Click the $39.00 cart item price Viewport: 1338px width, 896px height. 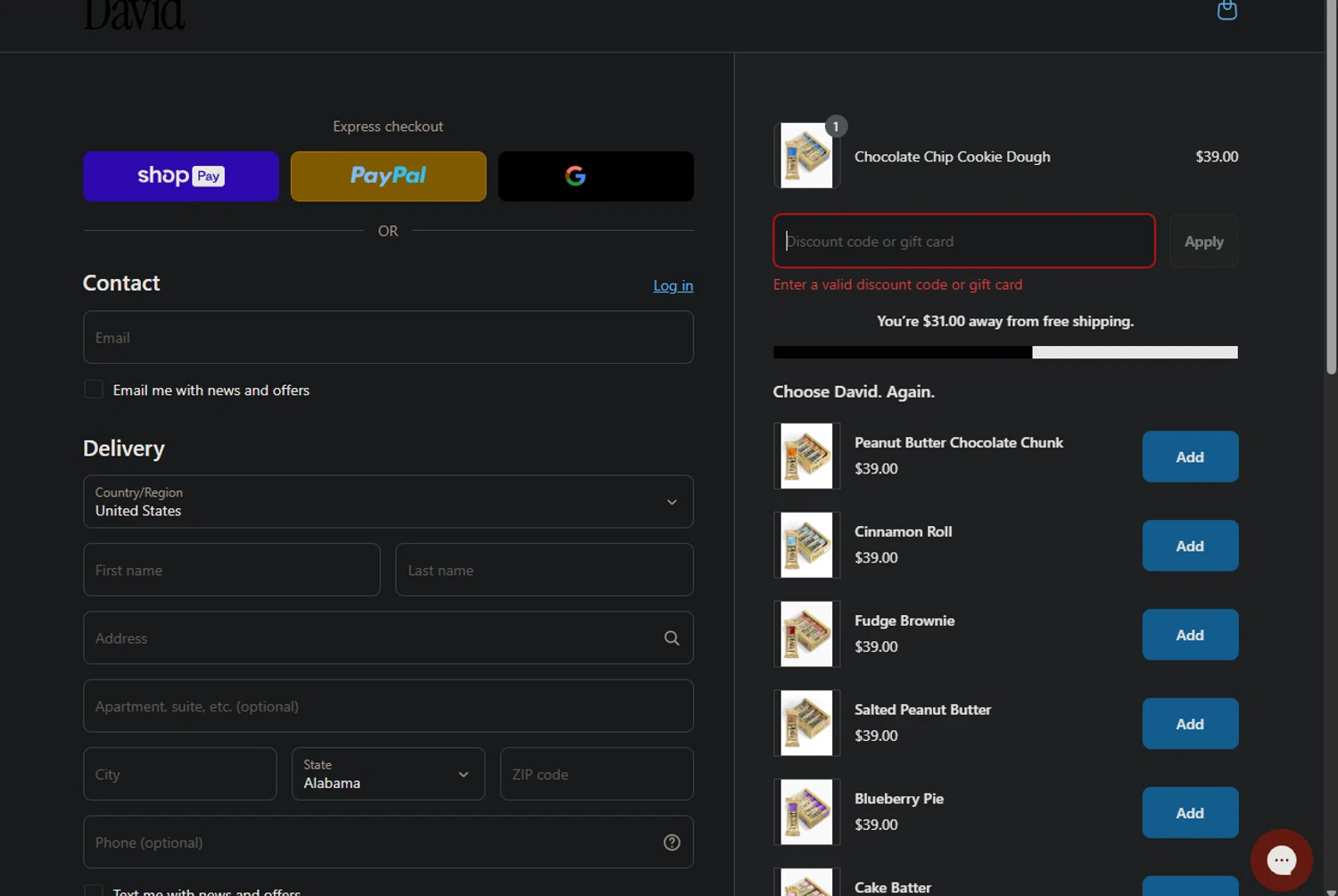[1217, 157]
